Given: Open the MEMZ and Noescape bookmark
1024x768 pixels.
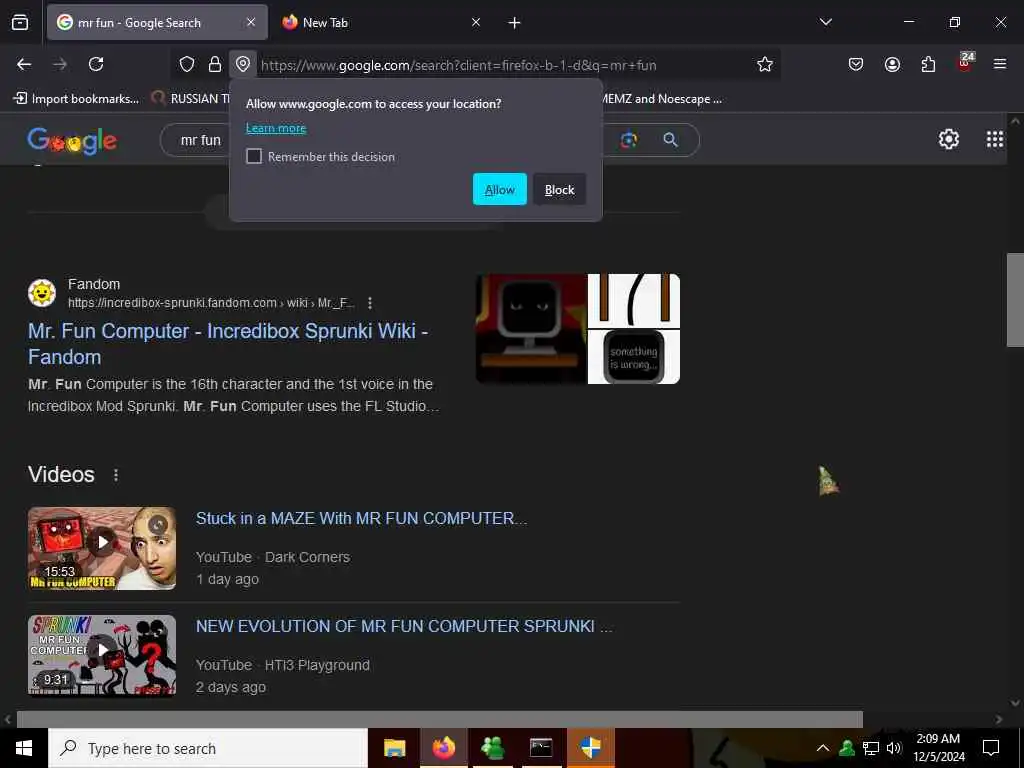Looking at the screenshot, I should 662,99.
